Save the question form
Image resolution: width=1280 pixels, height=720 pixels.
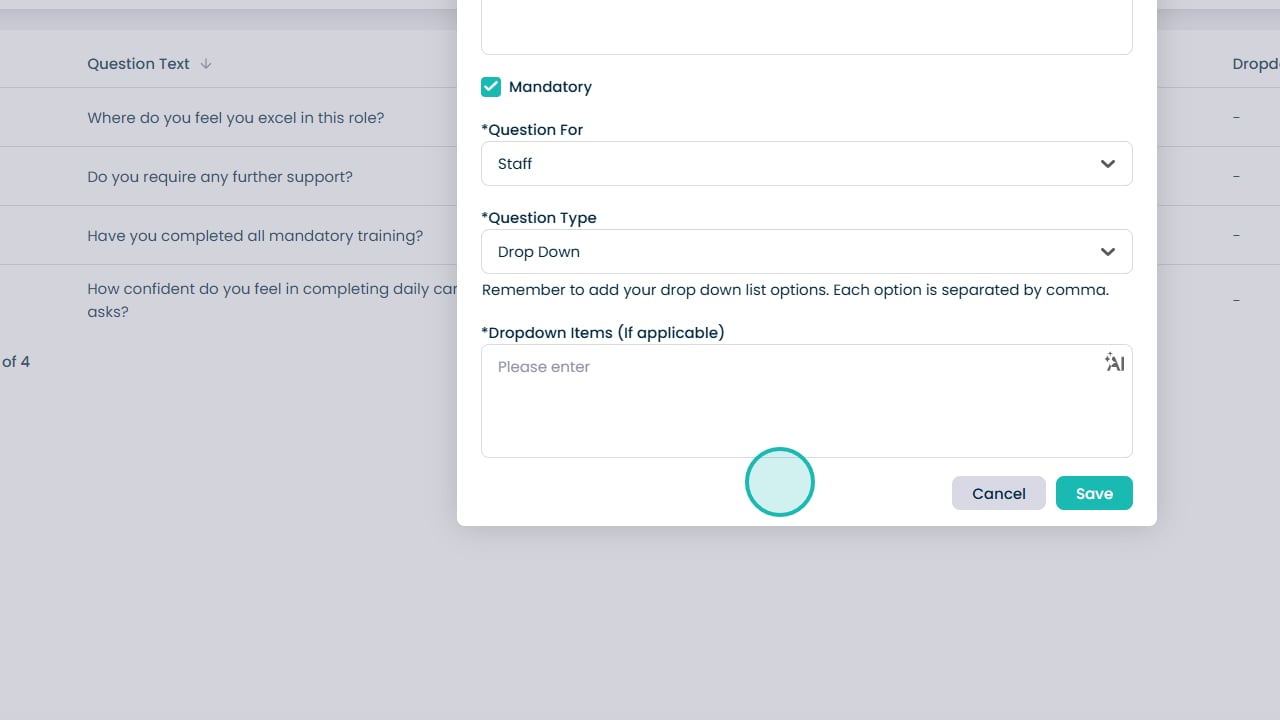[1094, 493]
